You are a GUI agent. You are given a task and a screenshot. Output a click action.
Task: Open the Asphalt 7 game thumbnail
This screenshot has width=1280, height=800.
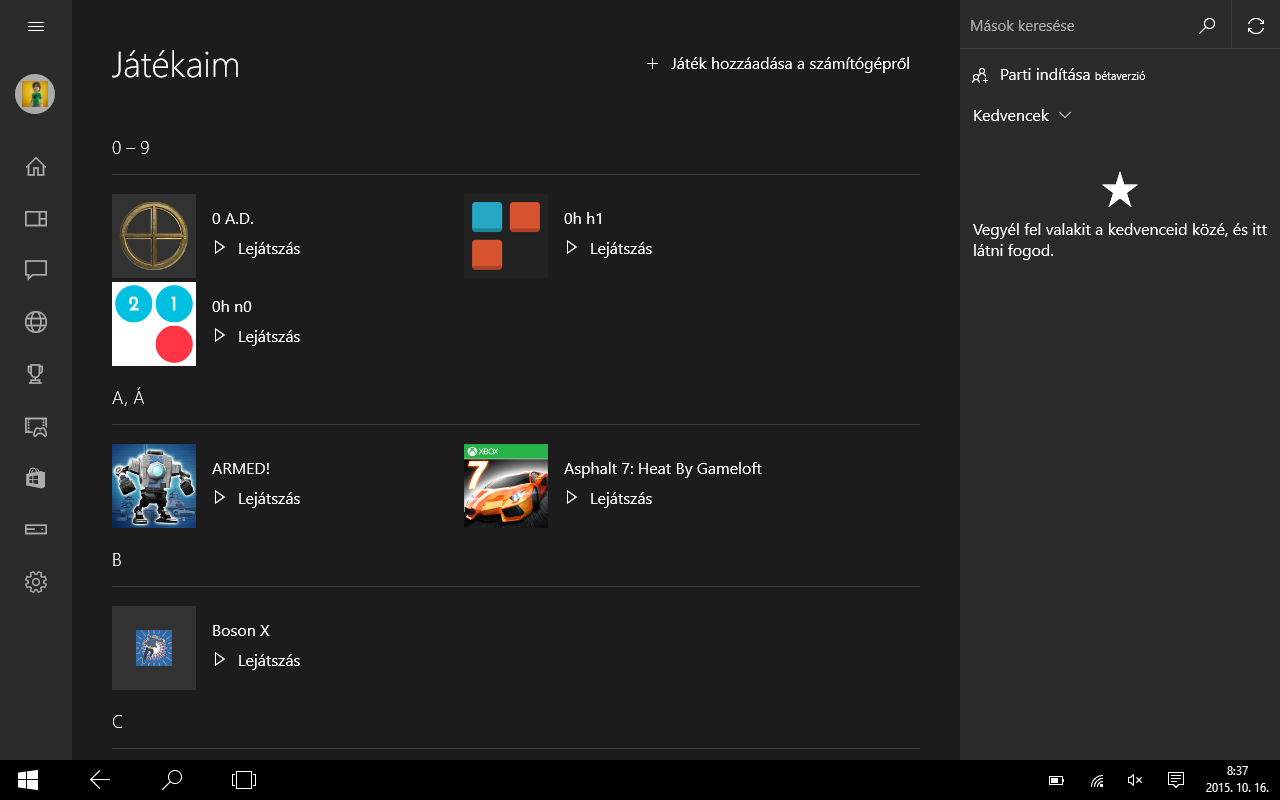point(506,486)
